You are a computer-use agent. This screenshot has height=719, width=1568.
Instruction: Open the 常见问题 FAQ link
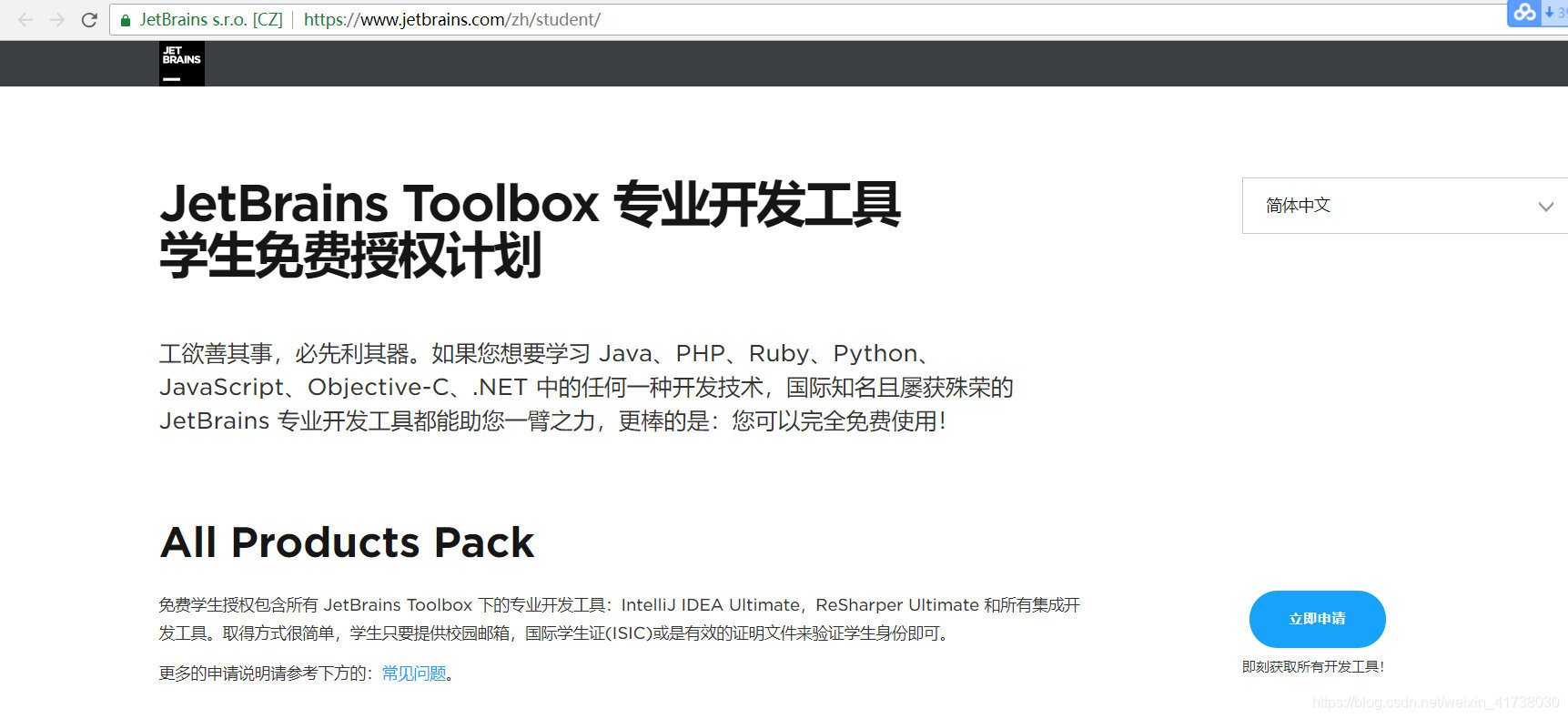414,673
